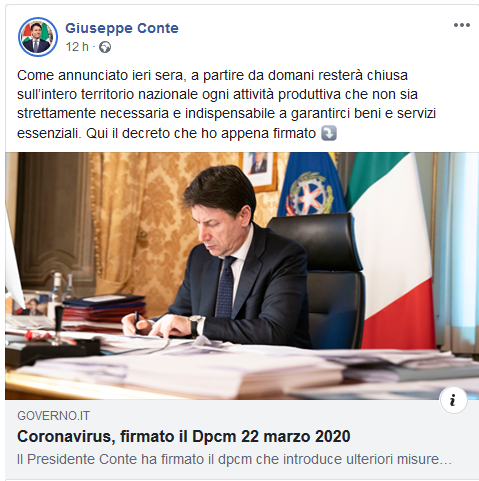Image resolution: width=479 pixels, height=481 pixels.
Task: Click the curved arrow emoji after "firmato"
Action: [329, 133]
